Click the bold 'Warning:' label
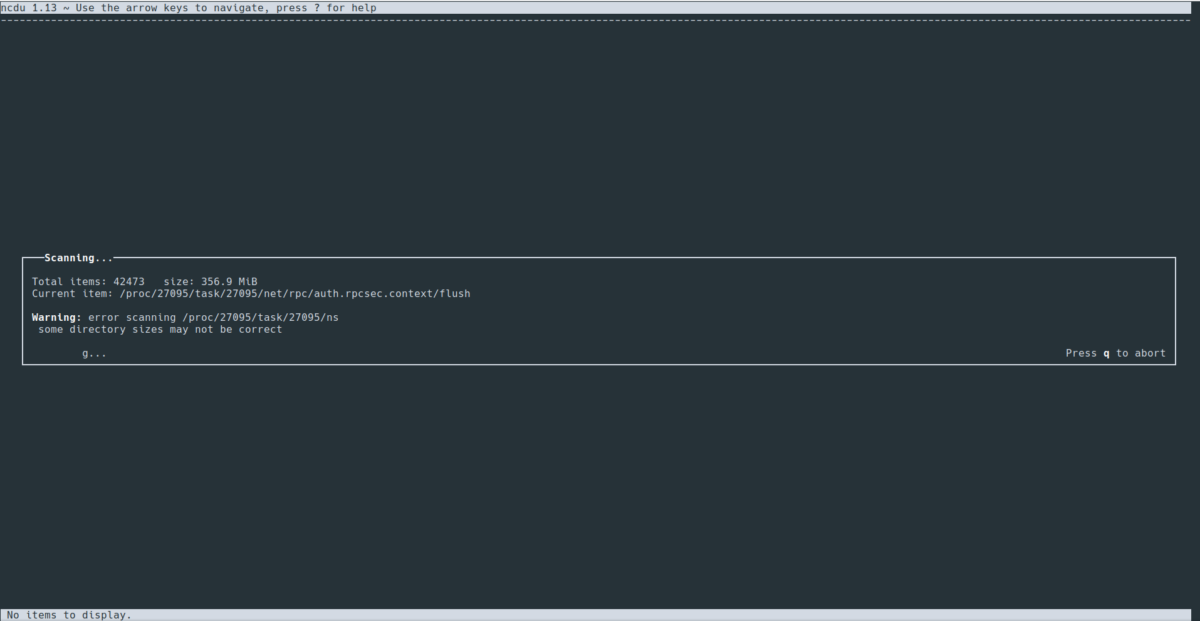Image resolution: width=1200 pixels, height=621 pixels. (56, 317)
